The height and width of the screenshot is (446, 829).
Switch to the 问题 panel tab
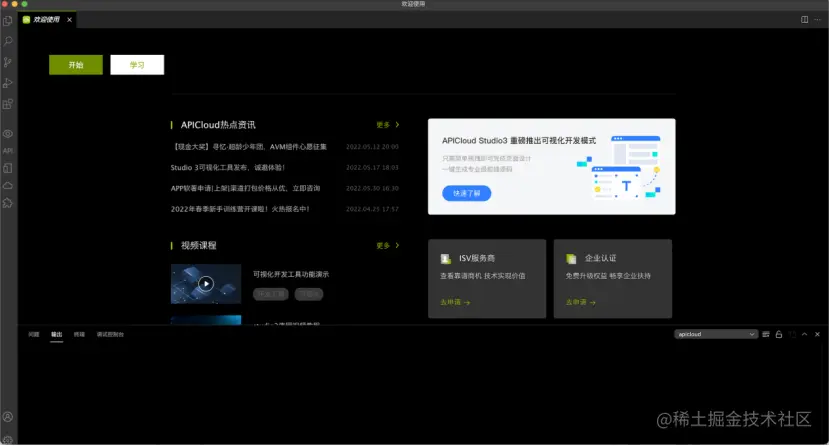tap(34, 334)
